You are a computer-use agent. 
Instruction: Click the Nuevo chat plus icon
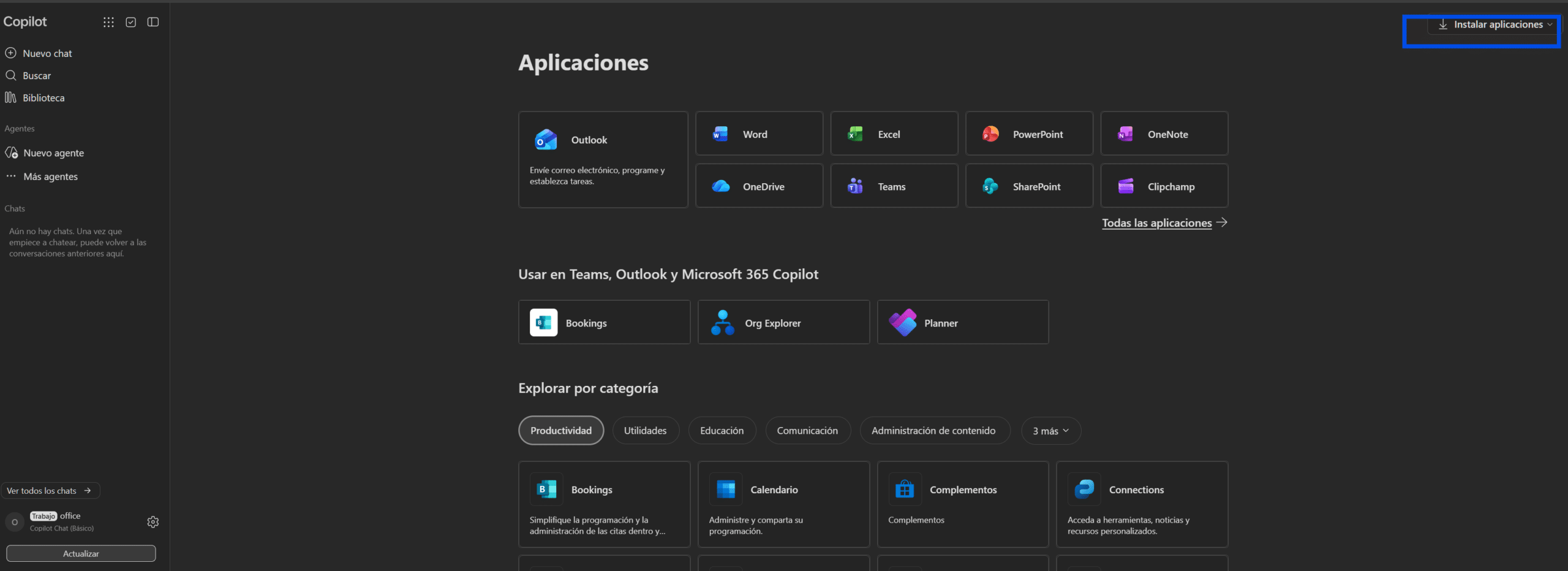click(x=10, y=53)
